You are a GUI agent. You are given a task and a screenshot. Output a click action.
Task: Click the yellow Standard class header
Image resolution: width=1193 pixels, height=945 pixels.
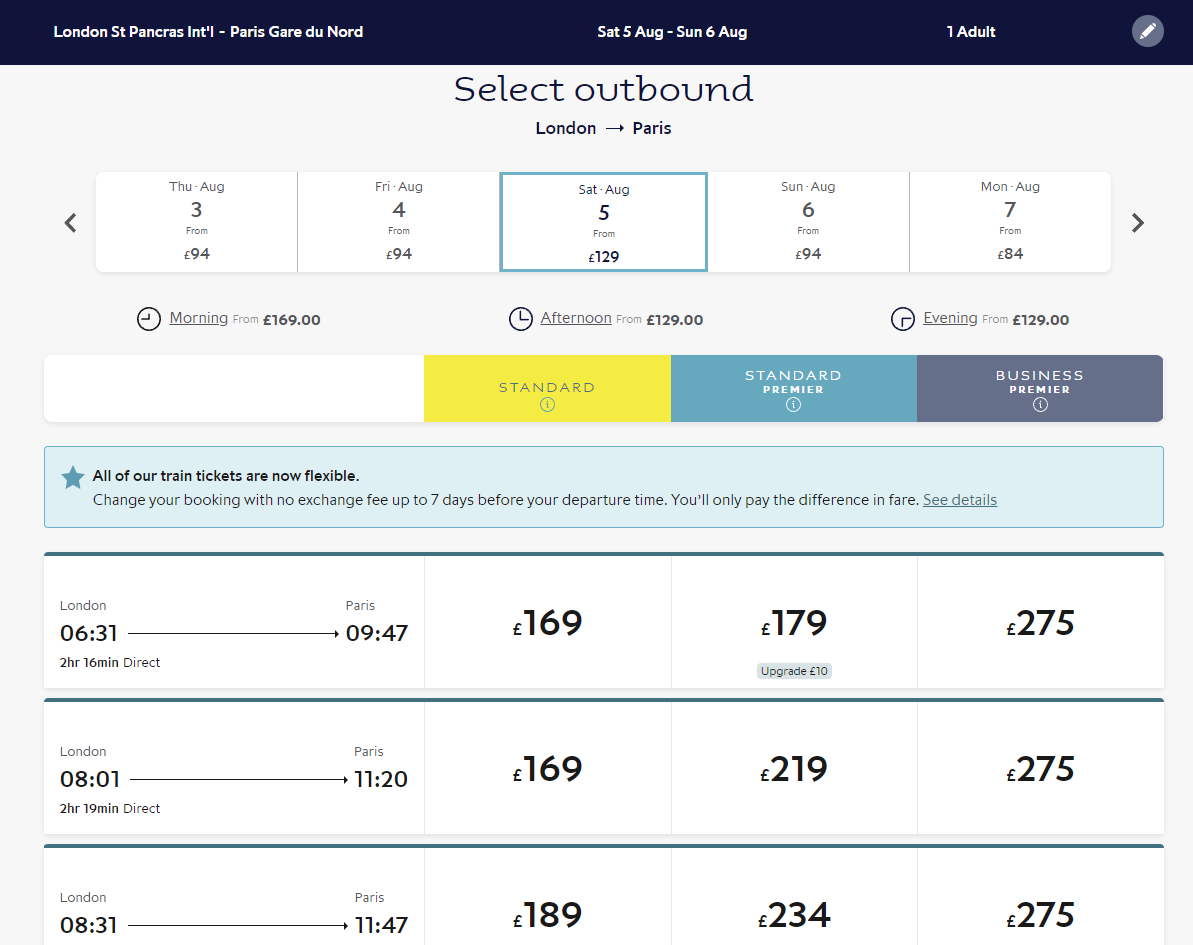coord(547,388)
